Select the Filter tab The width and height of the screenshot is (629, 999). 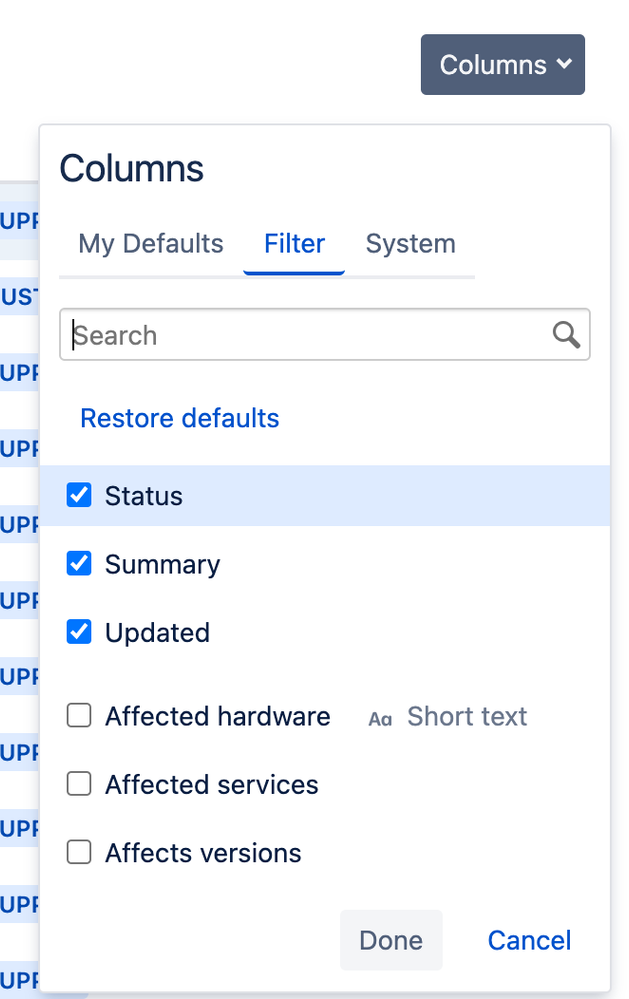pyautogui.click(x=294, y=244)
